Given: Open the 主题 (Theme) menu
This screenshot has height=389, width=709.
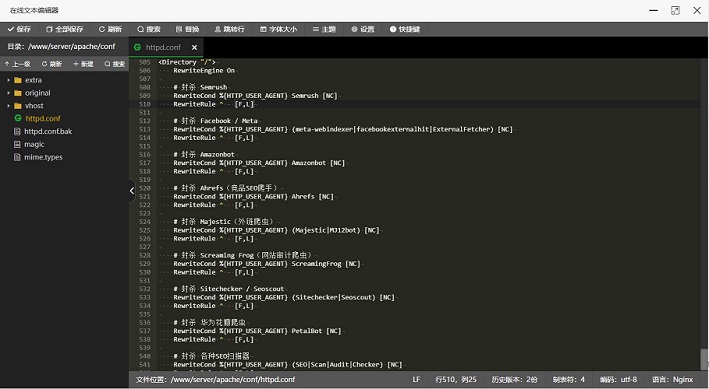Looking at the screenshot, I should pyautogui.click(x=324, y=29).
